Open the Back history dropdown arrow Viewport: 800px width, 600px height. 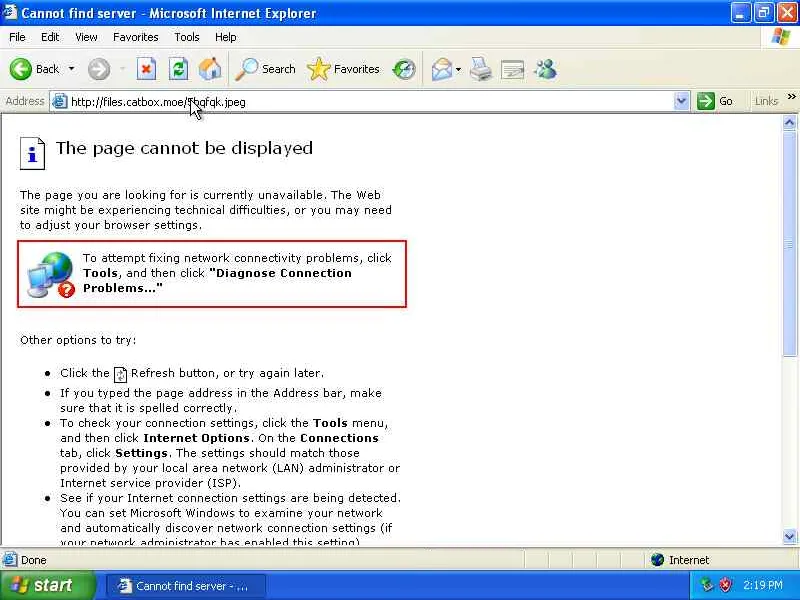tap(71, 69)
